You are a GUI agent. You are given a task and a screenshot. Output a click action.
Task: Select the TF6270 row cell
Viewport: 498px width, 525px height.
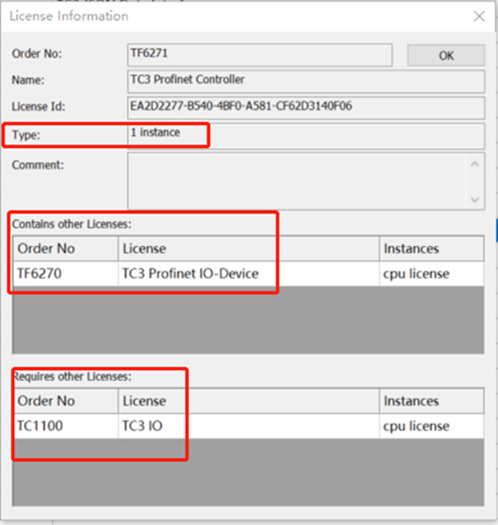coord(65,274)
